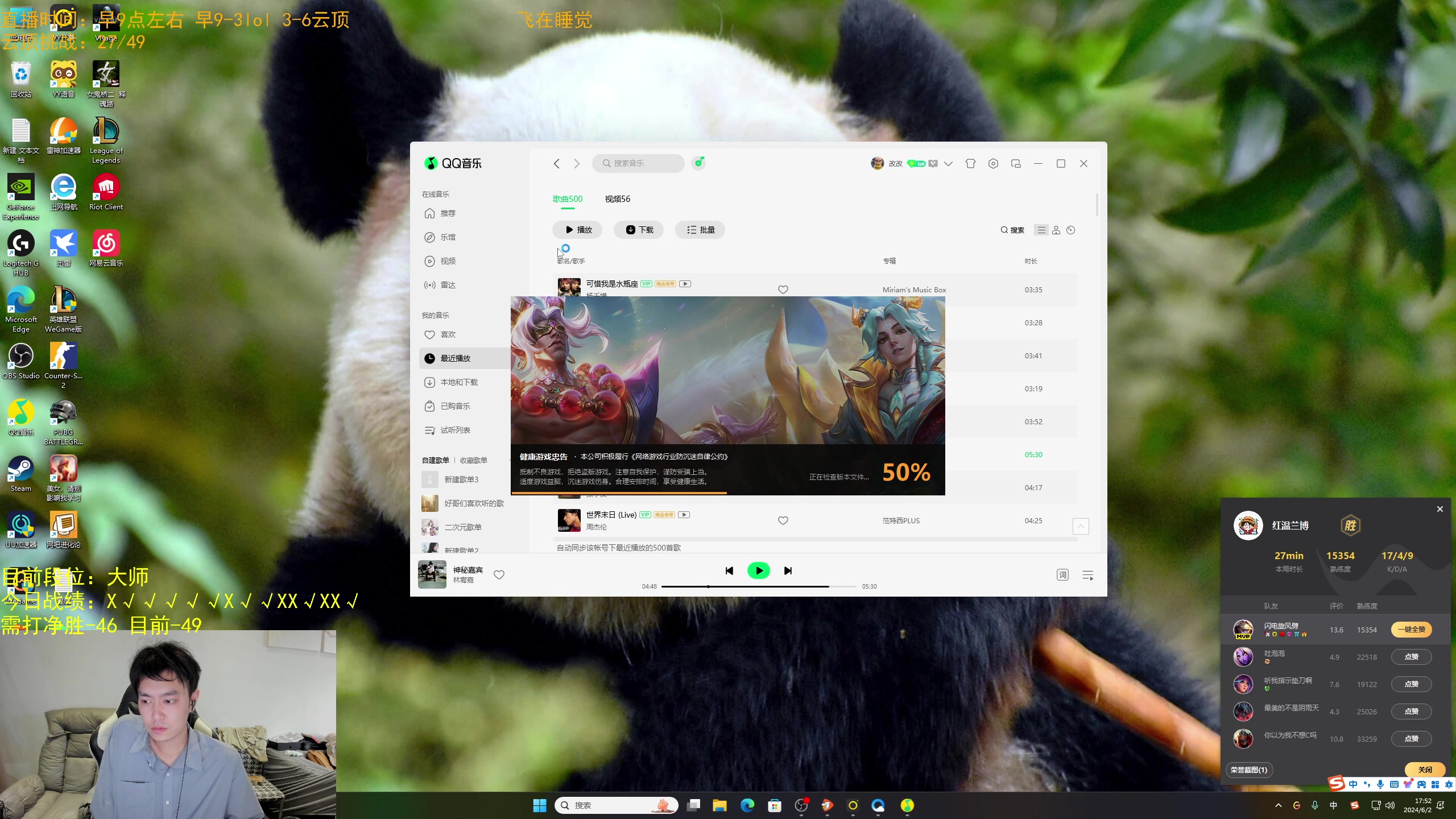Click 点赞 for teammate 最美的不是阴雨天
1456x819 pixels.
coord(1412,712)
